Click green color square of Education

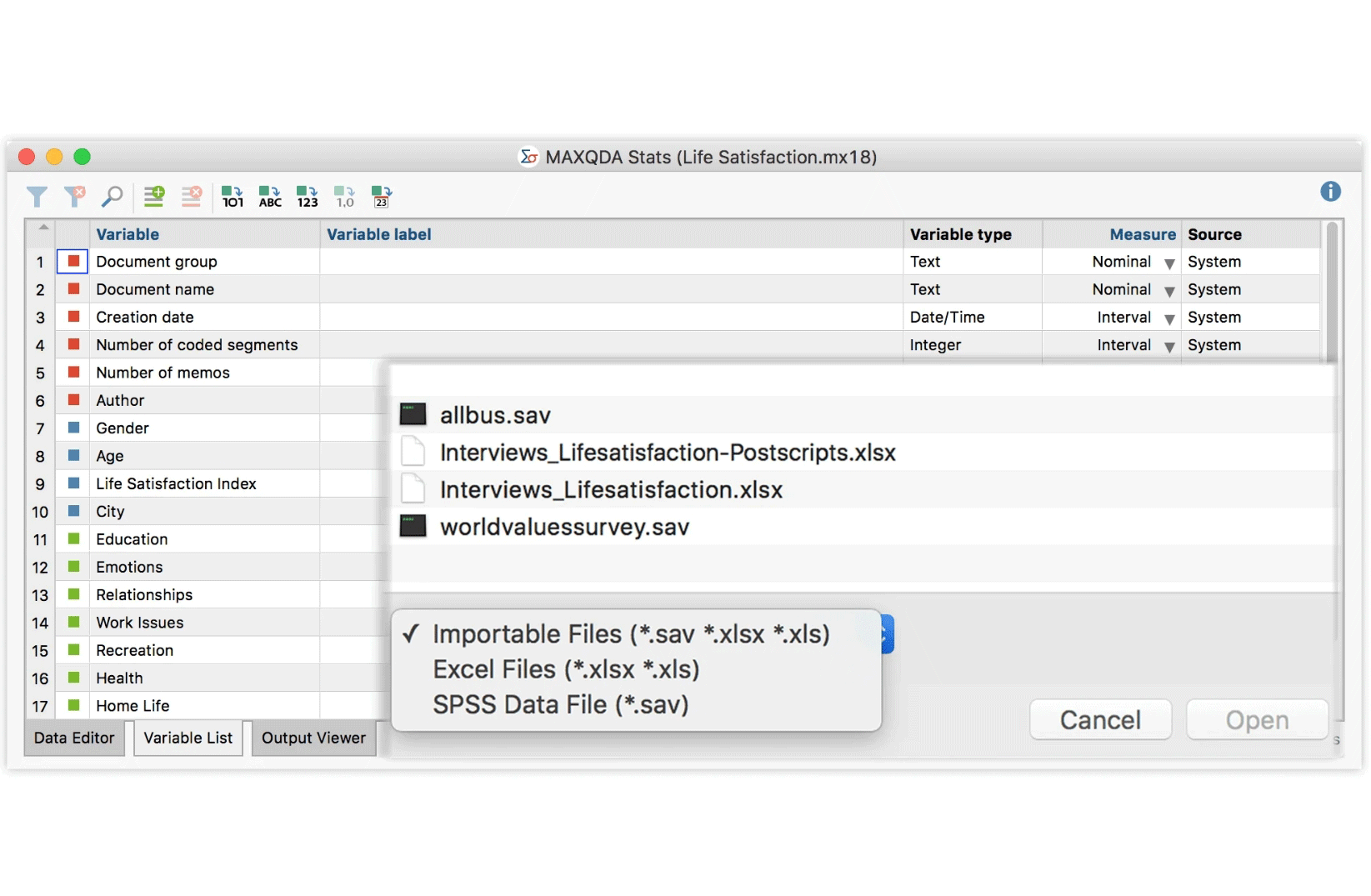point(73,538)
